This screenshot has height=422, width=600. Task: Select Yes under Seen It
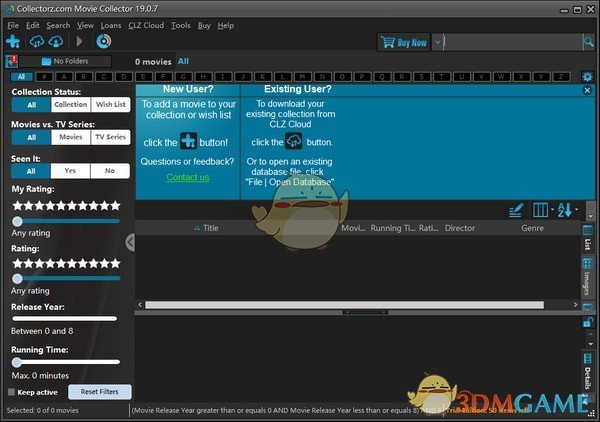point(70,171)
